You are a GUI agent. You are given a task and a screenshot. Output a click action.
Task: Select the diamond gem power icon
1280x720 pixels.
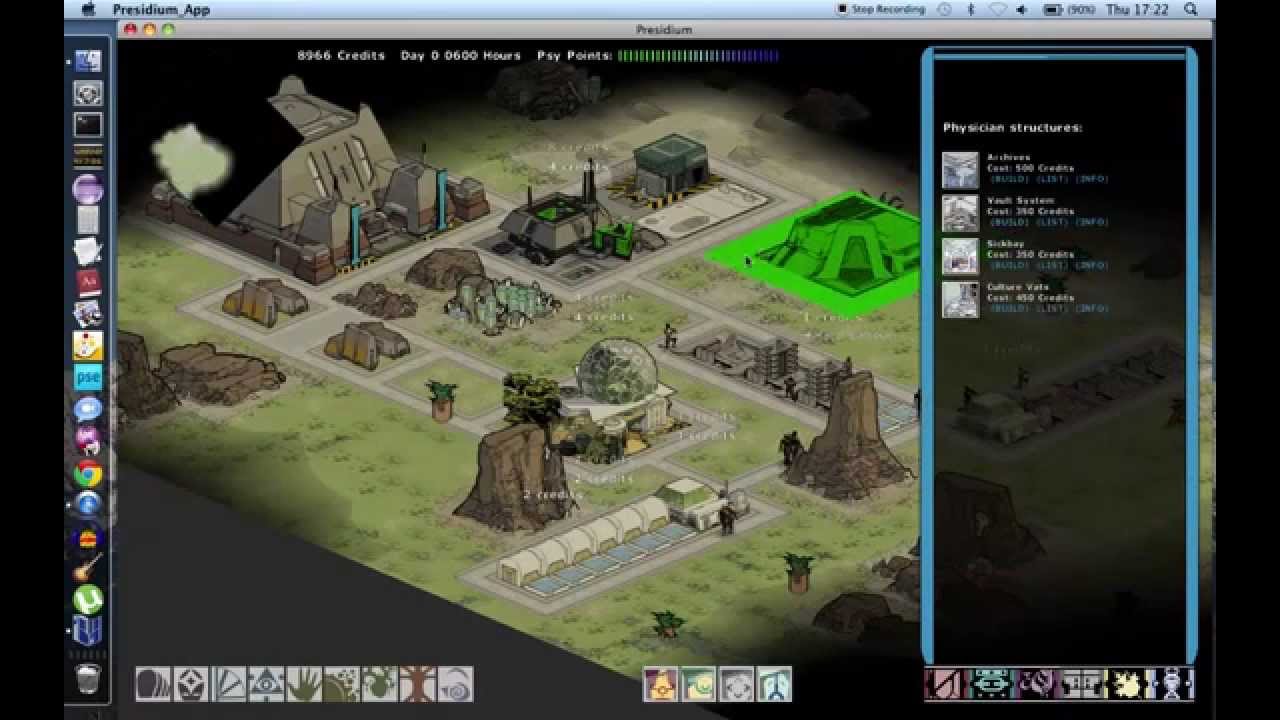pos(191,684)
